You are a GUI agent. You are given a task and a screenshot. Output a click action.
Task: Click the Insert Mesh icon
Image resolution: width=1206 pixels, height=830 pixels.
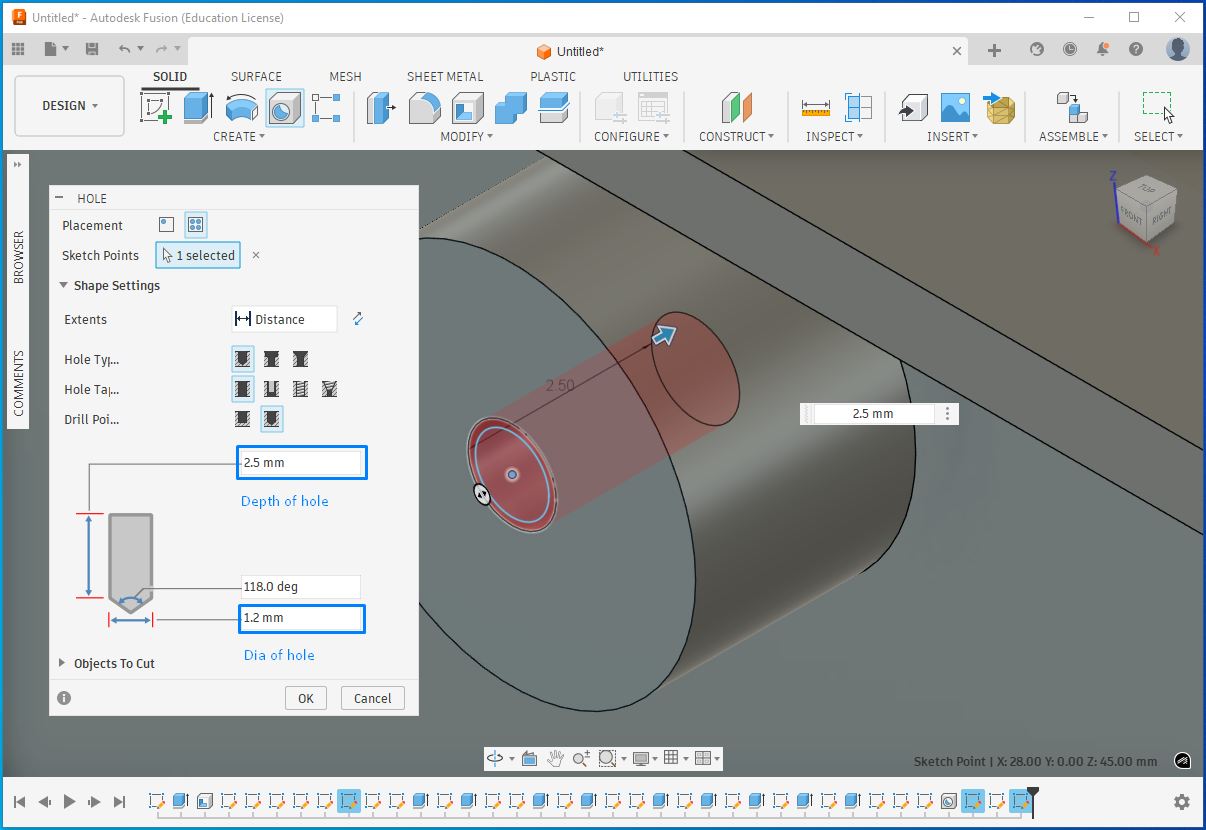coord(1000,107)
